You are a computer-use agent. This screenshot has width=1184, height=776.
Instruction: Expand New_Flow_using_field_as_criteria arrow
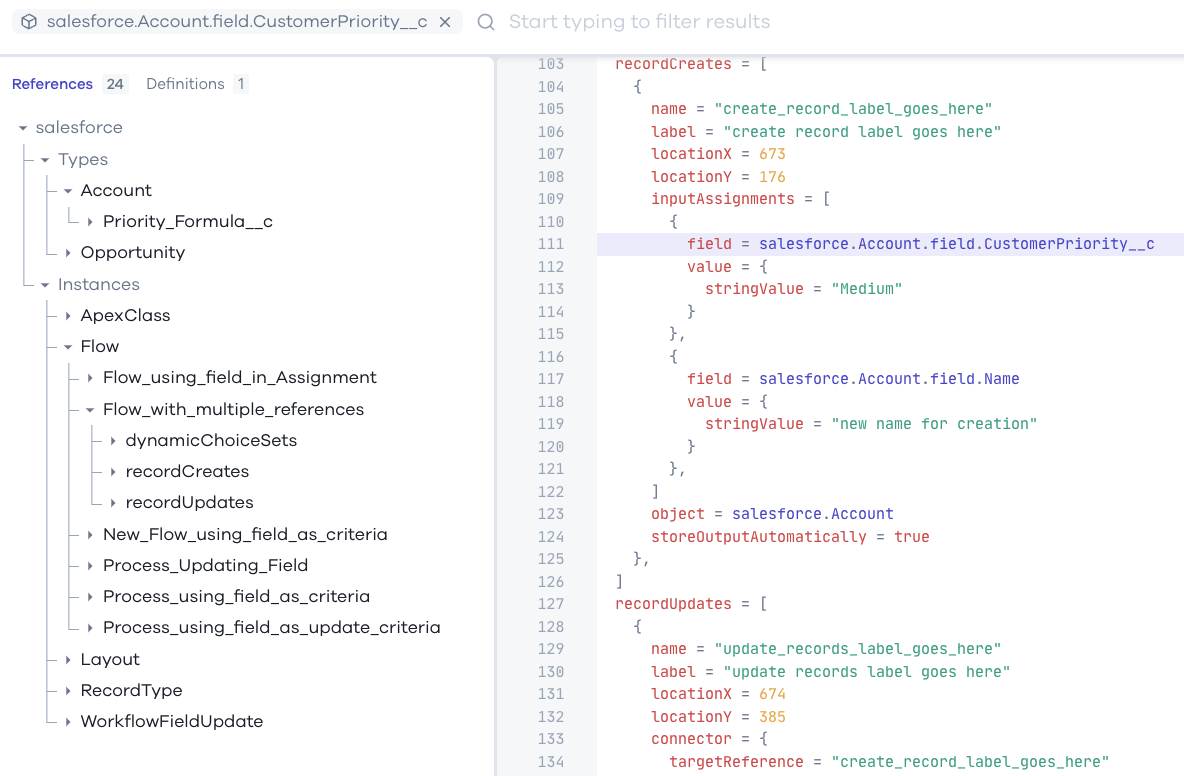91,534
